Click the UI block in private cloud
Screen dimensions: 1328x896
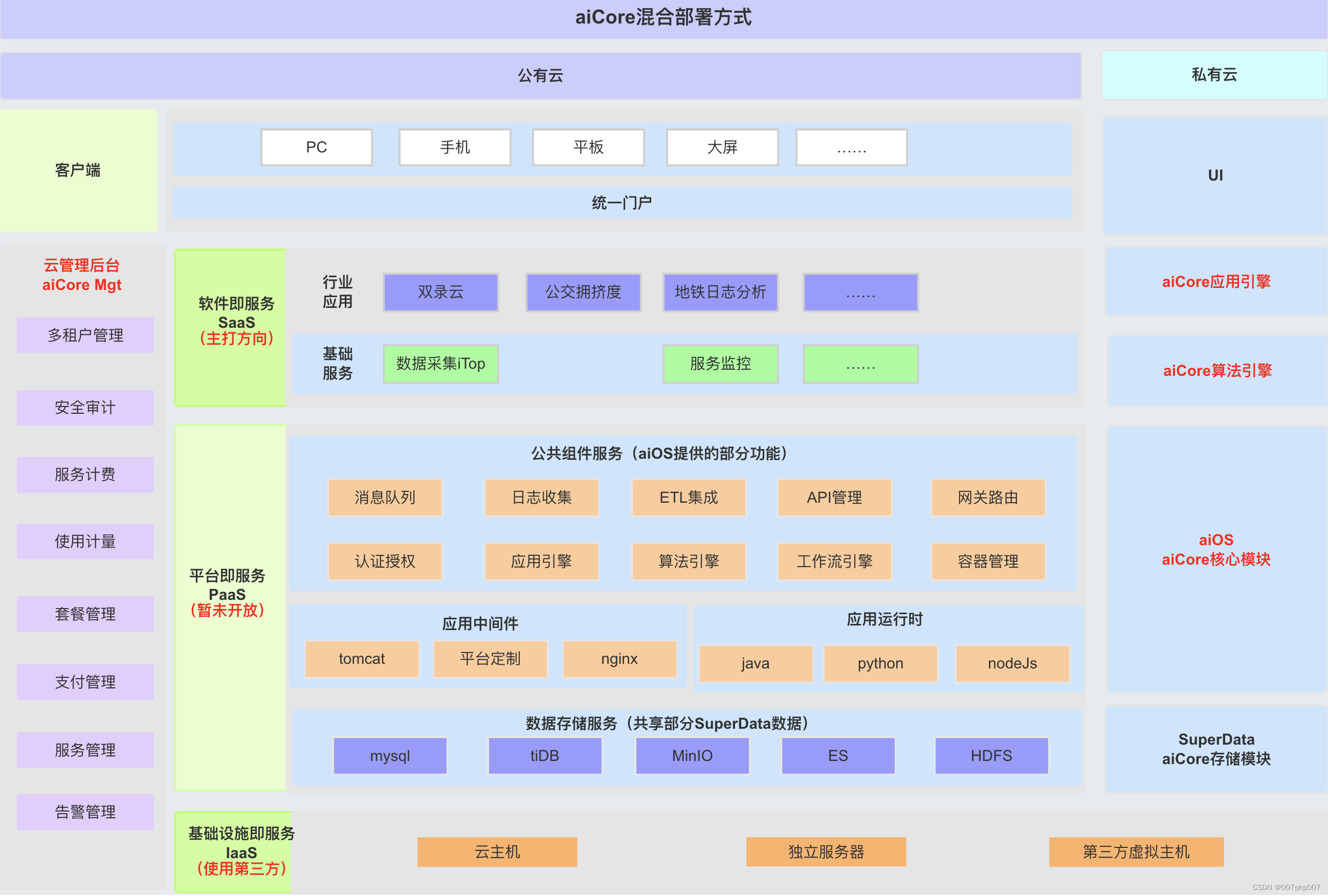tap(1215, 175)
